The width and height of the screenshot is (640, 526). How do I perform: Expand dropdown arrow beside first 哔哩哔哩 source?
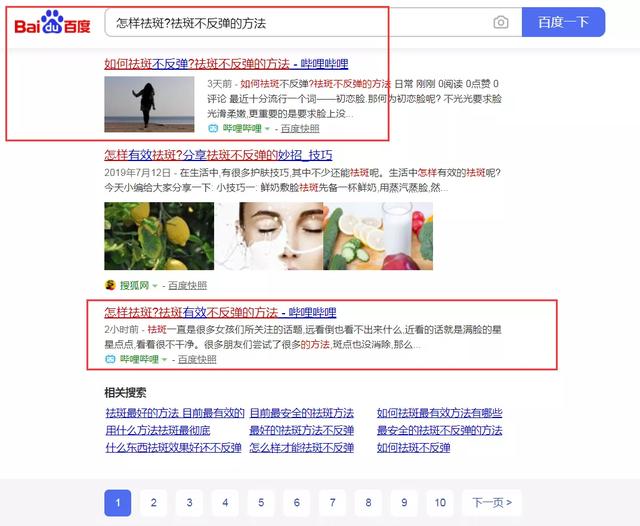pos(267,129)
